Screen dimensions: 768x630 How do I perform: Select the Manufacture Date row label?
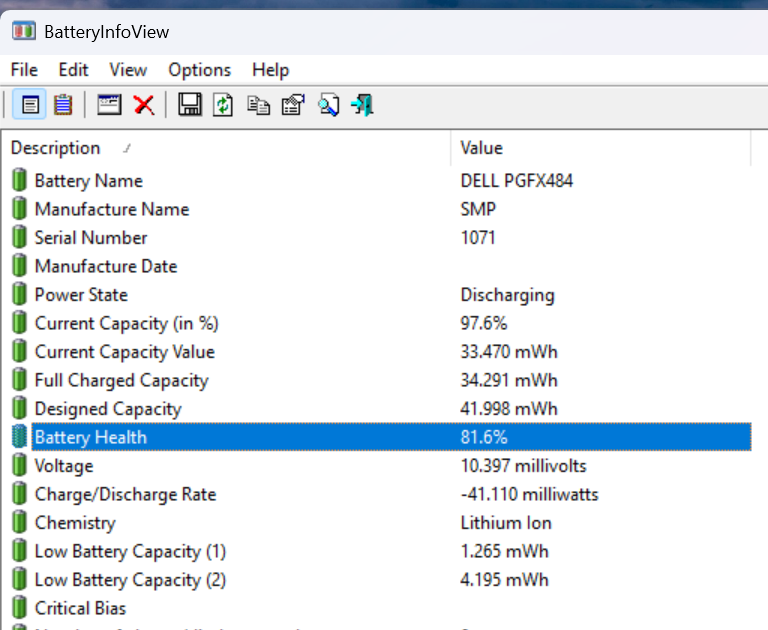[106, 266]
